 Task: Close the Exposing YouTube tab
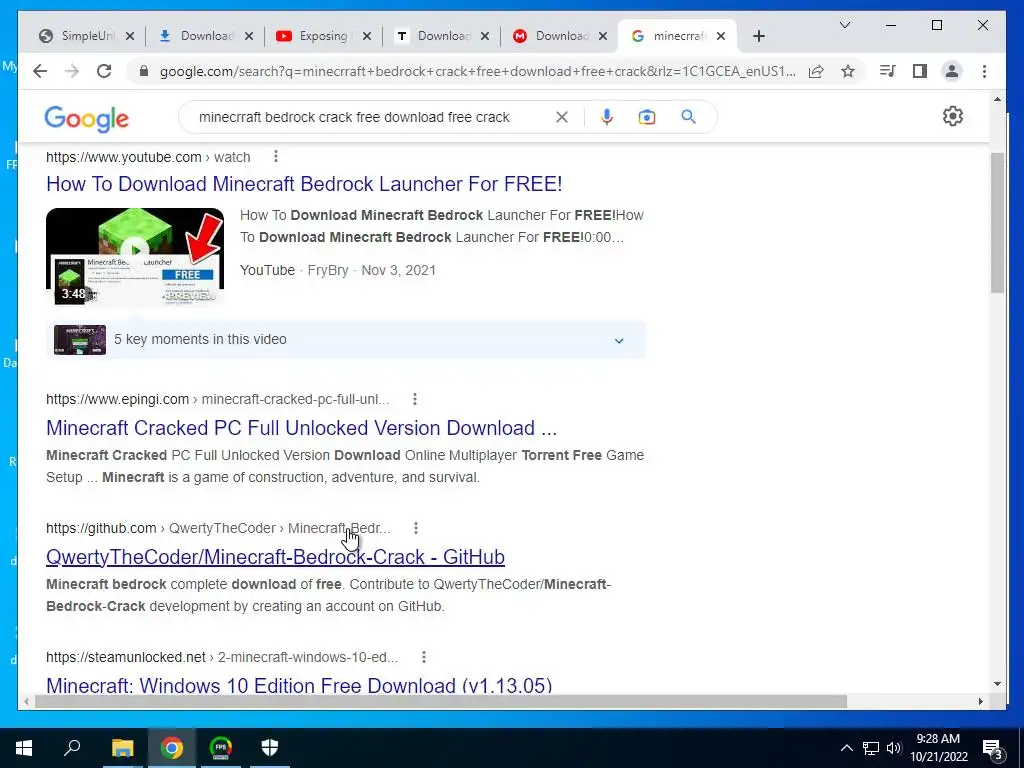click(x=367, y=36)
